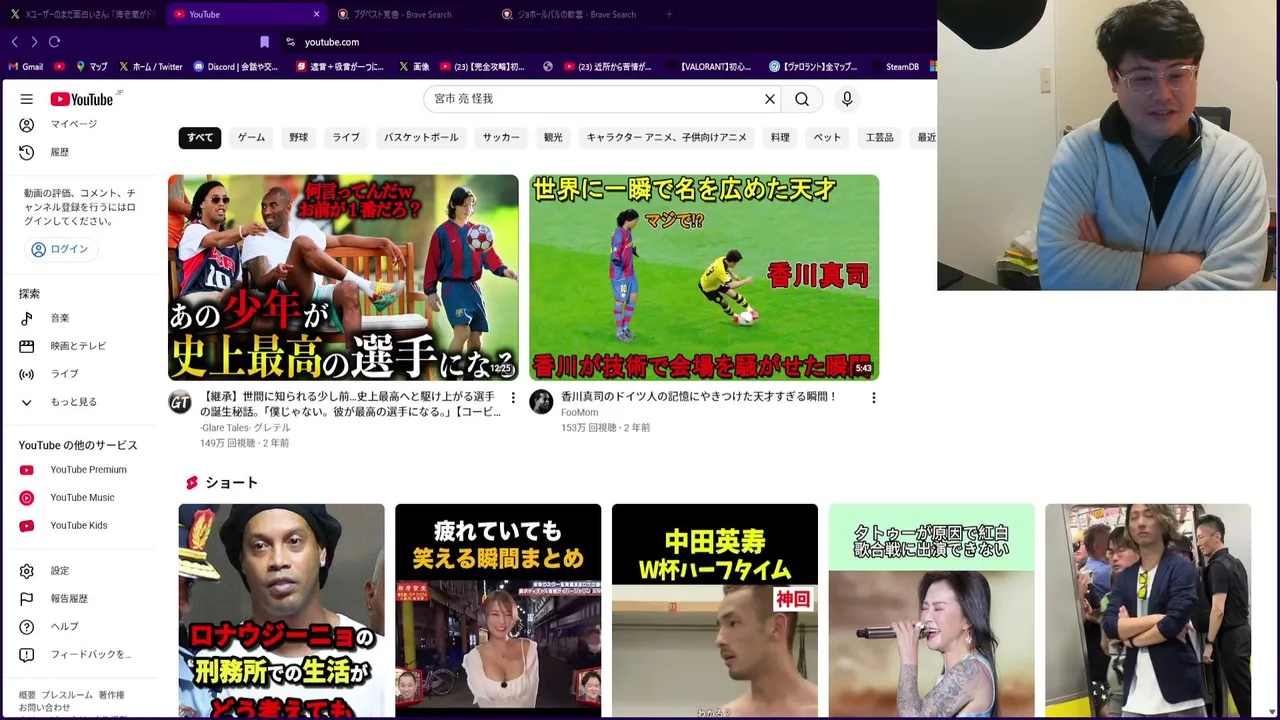Open more options for the 【継承】 video
Image resolution: width=1280 pixels, height=720 pixels.
[513, 398]
